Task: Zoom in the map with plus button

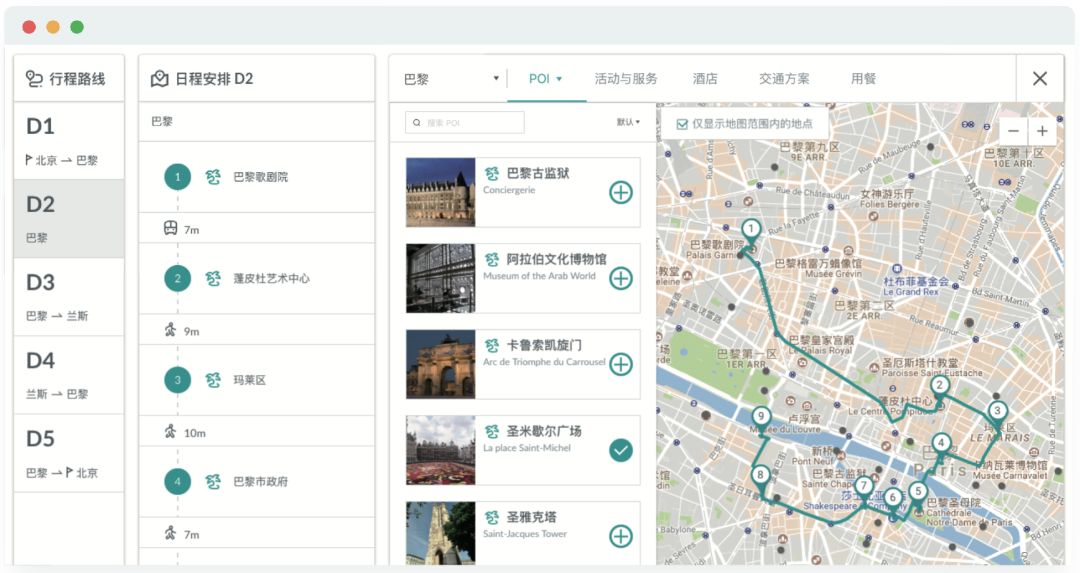Action: 1042,131
